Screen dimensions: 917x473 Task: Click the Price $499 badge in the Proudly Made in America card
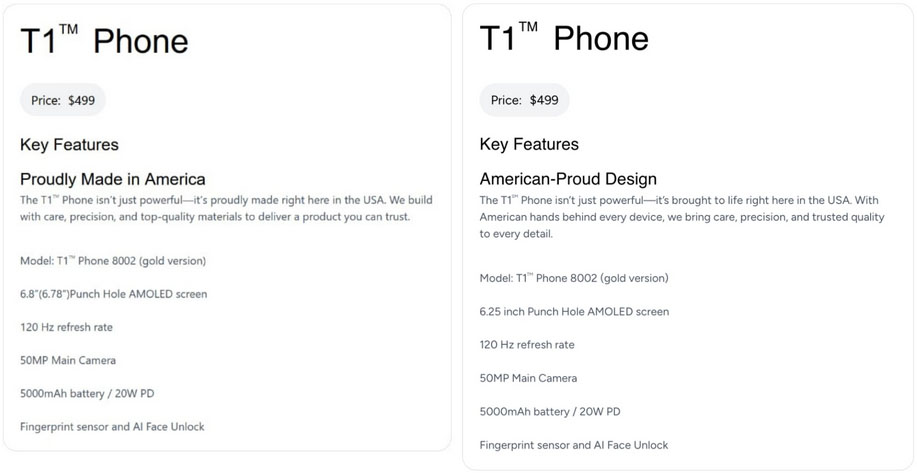tap(62, 100)
